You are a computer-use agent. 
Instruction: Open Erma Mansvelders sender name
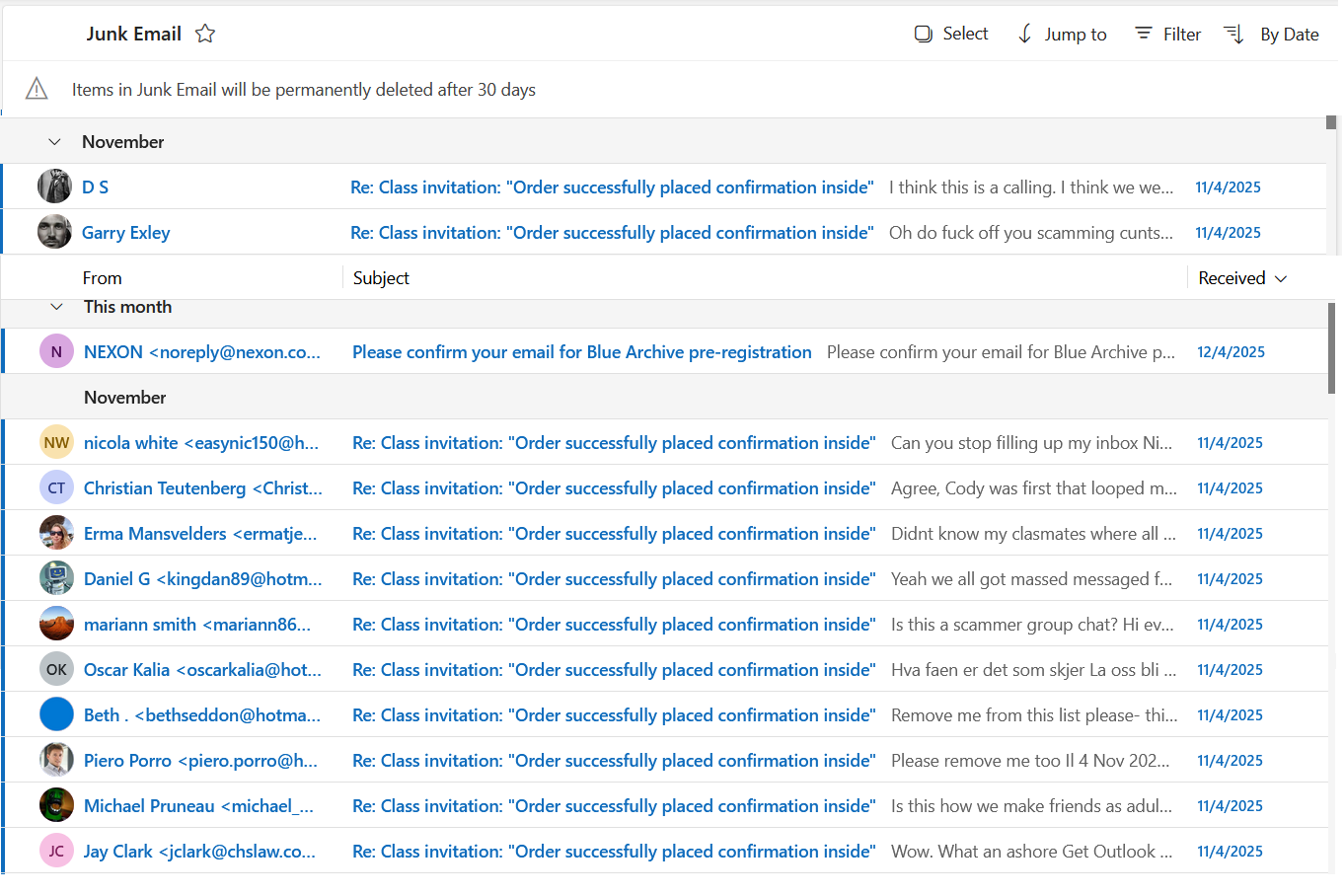200,534
